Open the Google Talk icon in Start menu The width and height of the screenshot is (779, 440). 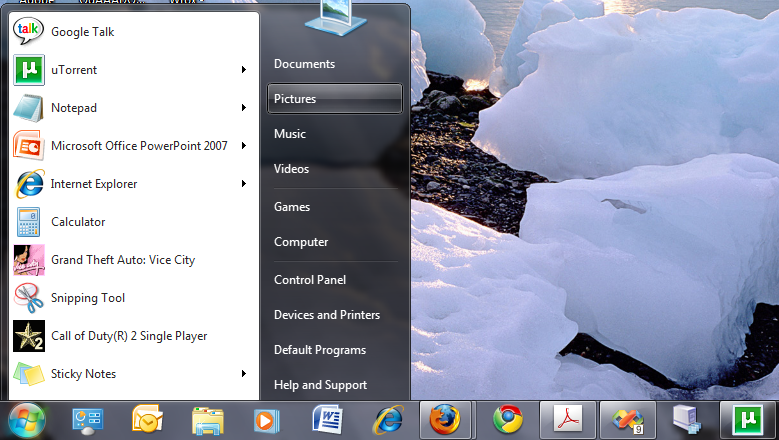click(28, 31)
